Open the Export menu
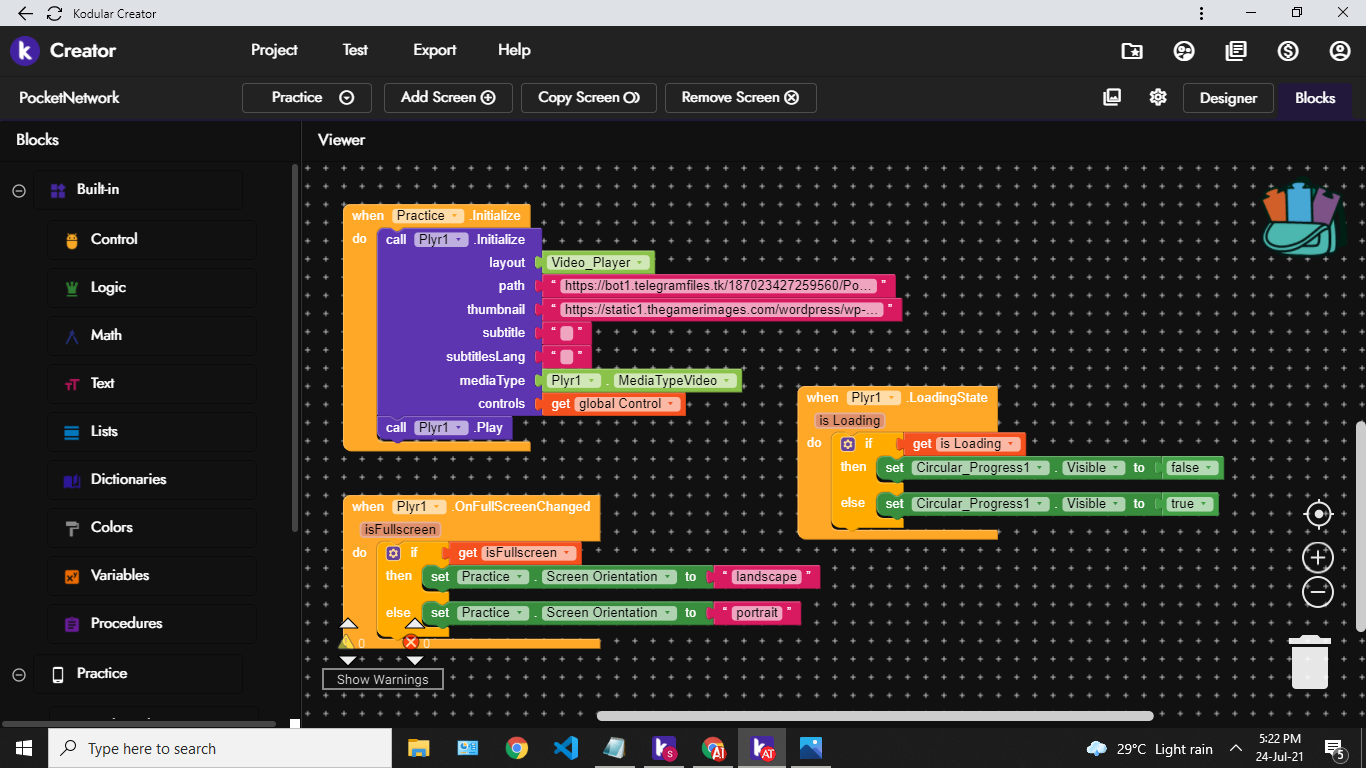This screenshot has height=768, width=1366. click(434, 50)
